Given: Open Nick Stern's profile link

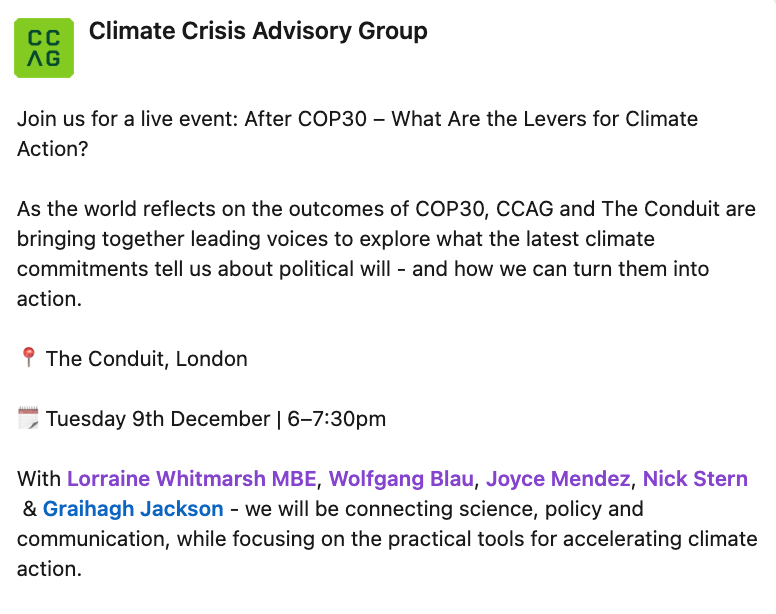Looking at the screenshot, I should (695, 479).
